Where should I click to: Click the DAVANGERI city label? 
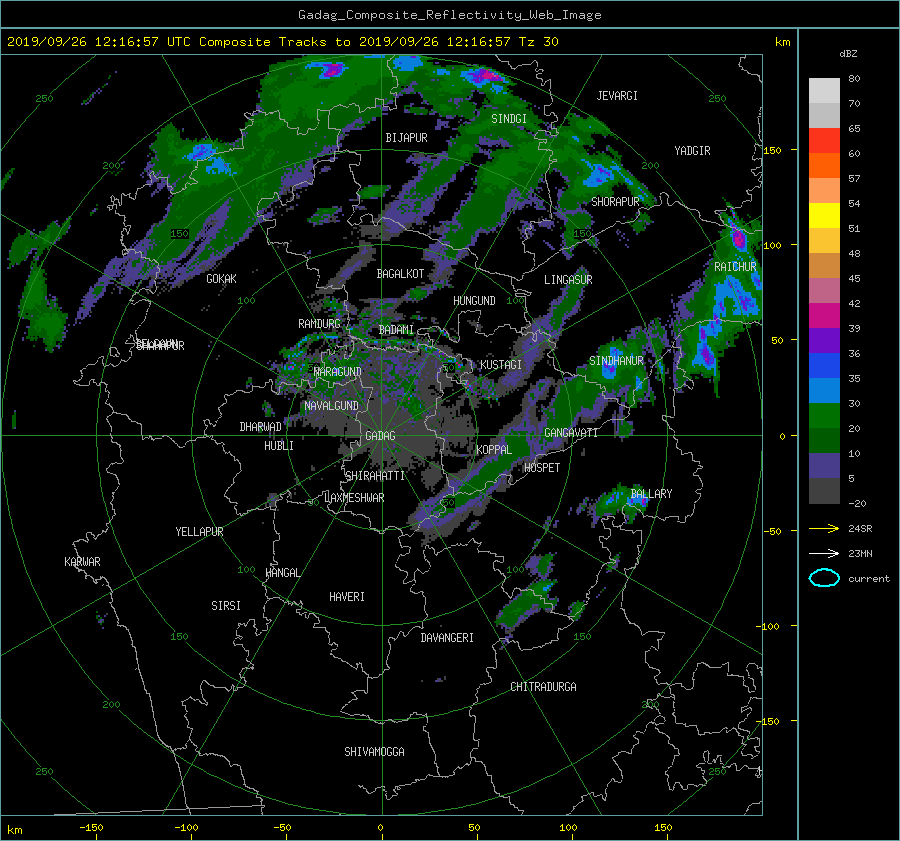447,638
